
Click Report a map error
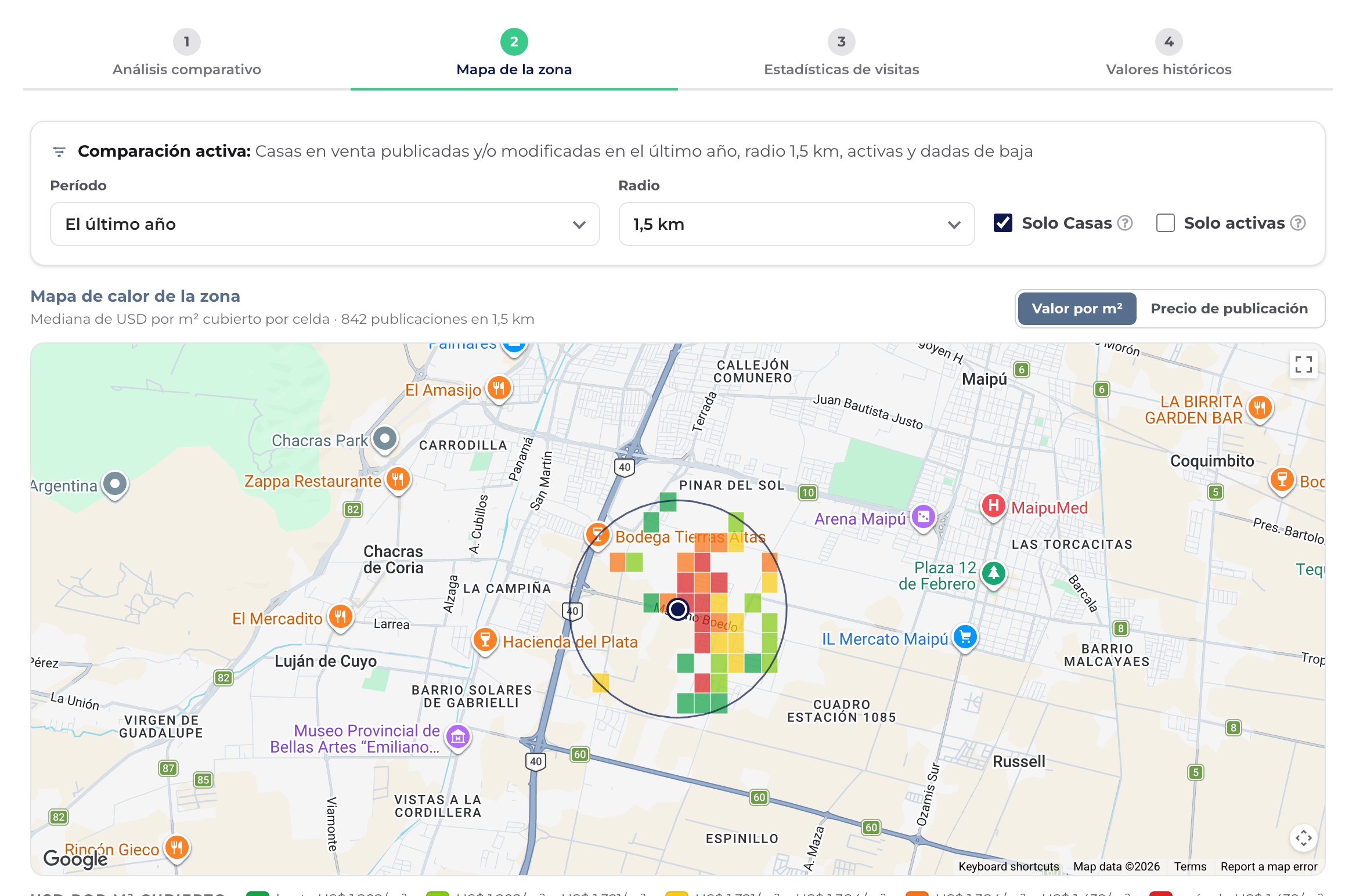(x=1269, y=866)
